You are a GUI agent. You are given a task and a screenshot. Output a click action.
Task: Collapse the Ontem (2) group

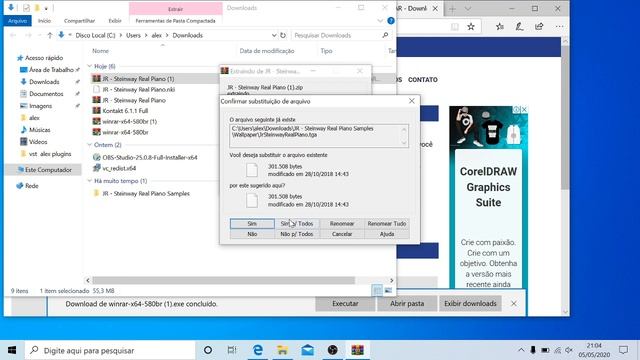pos(90,145)
